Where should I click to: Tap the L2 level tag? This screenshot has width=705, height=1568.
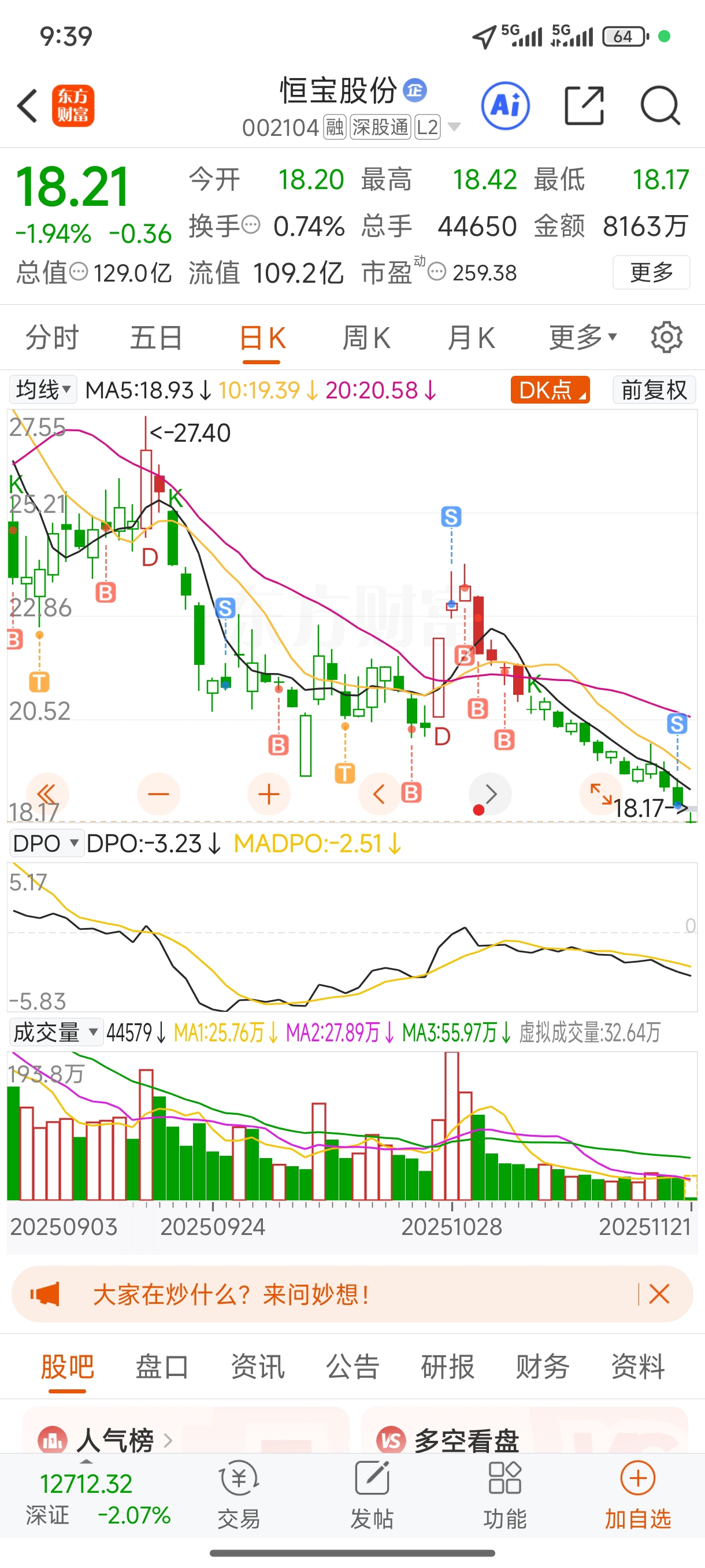[x=428, y=127]
